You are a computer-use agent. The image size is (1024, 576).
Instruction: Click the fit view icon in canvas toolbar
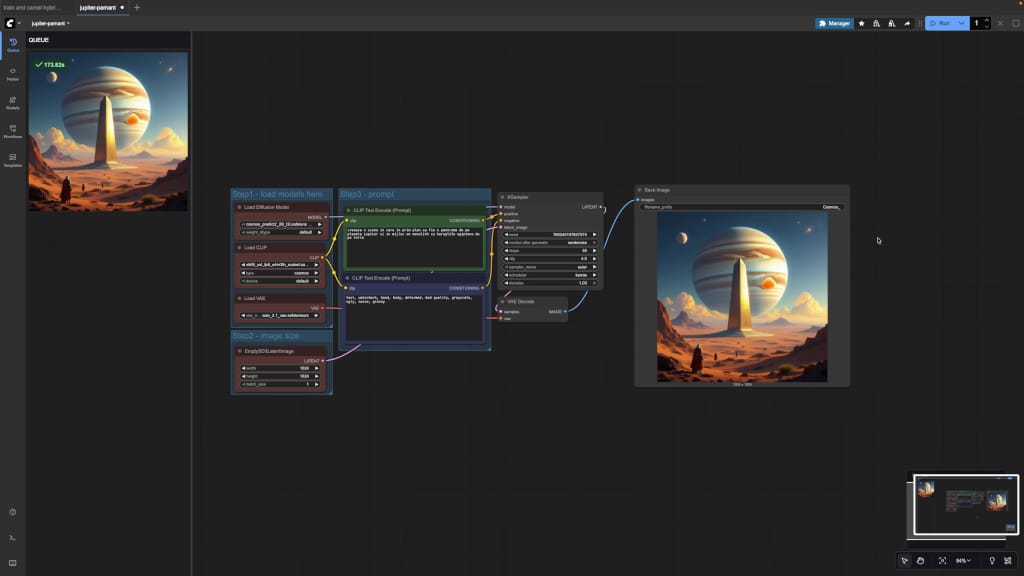click(942, 560)
